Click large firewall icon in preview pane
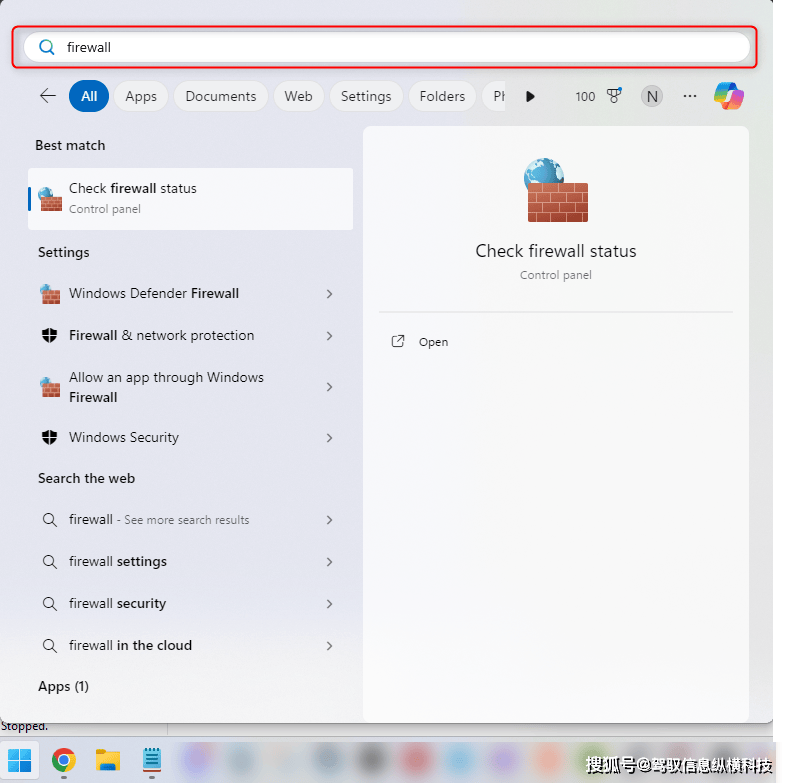The height and width of the screenshot is (783, 787). coord(556,190)
